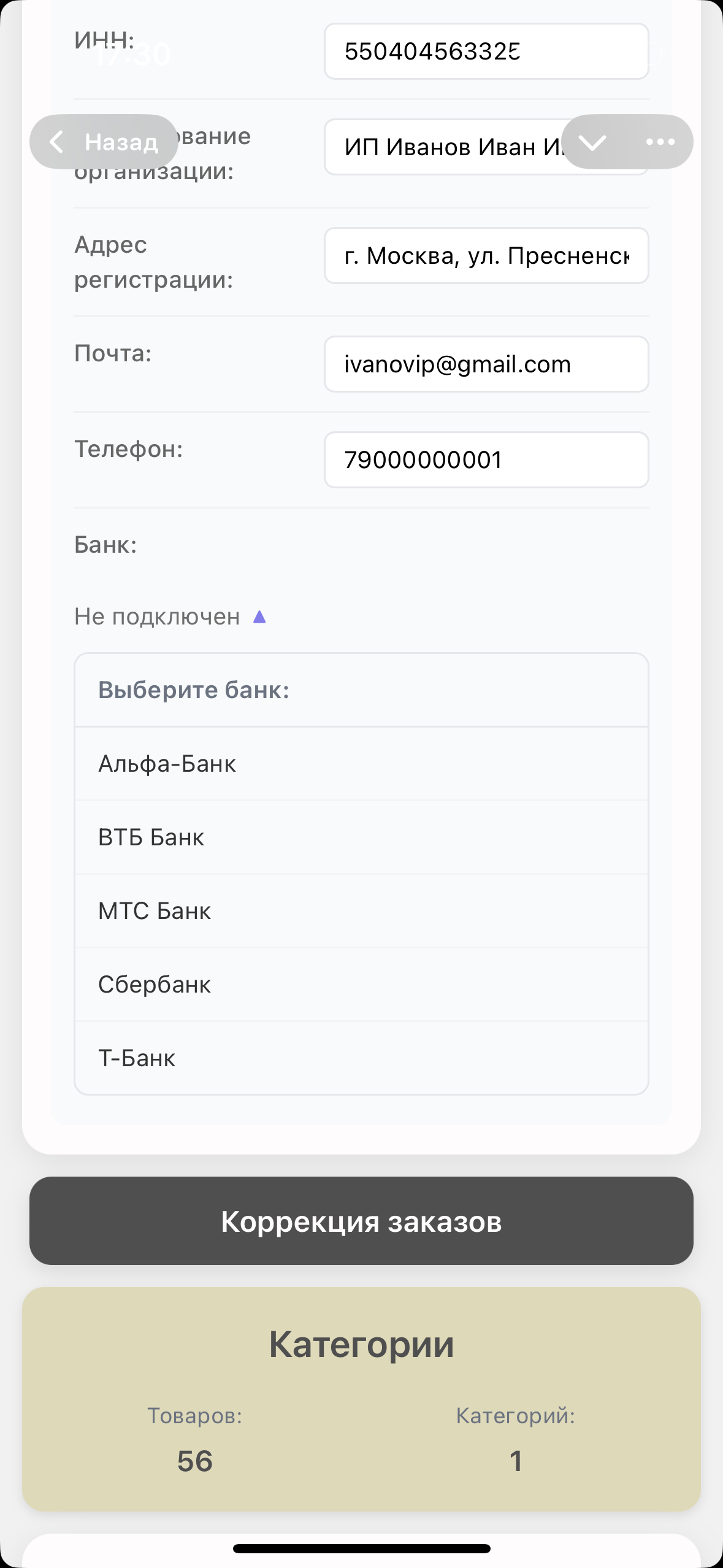Focus the ИНН input field
The height and width of the screenshot is (1568, 723).
[486, 52]
